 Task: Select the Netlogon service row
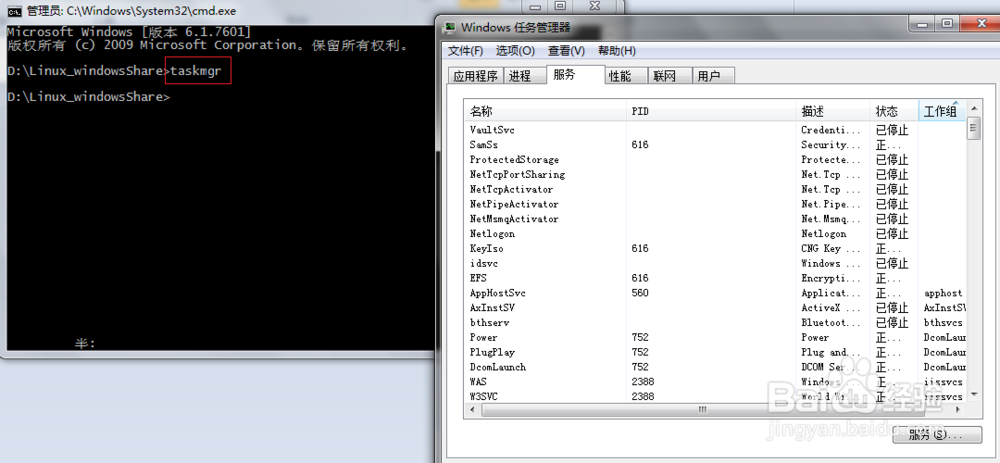pyautogui.click(x=716, y=233)
